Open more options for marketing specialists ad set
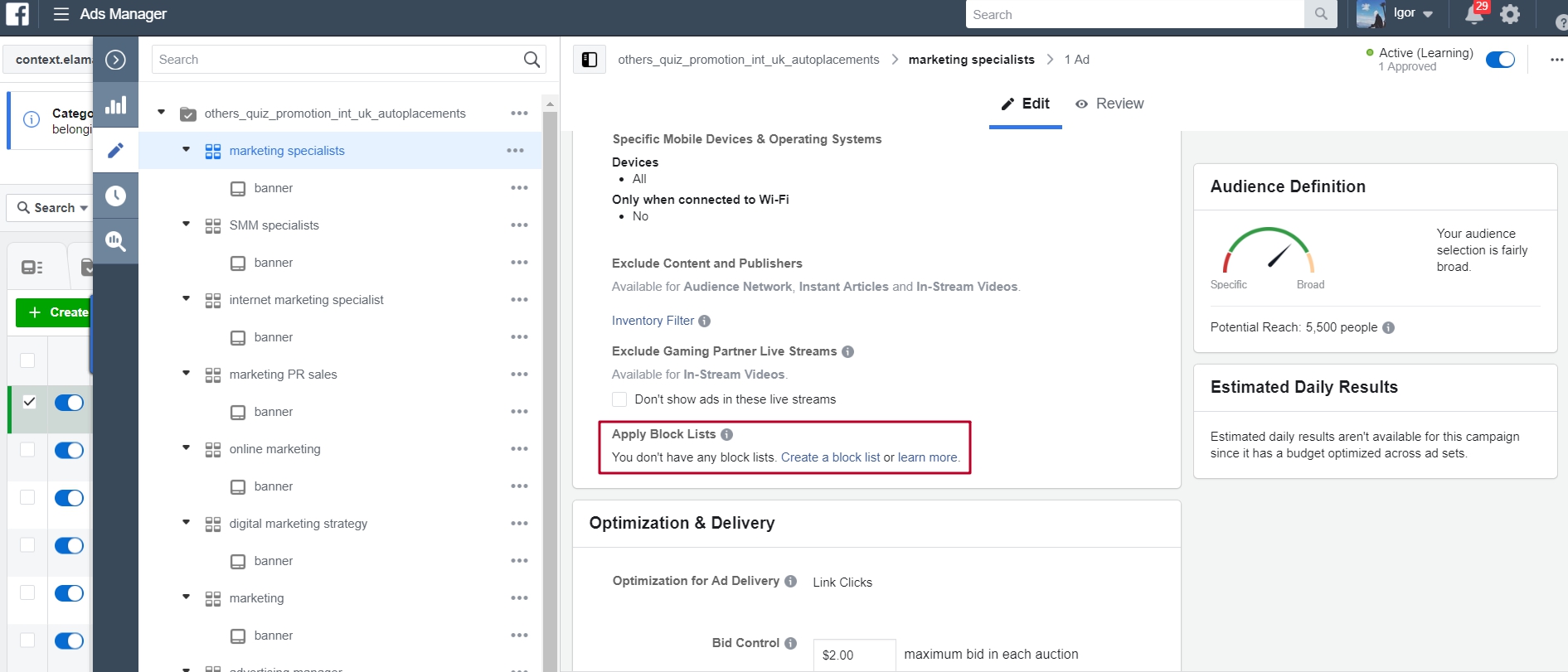Screen dimensions: 1568x672 coord(515,151)
